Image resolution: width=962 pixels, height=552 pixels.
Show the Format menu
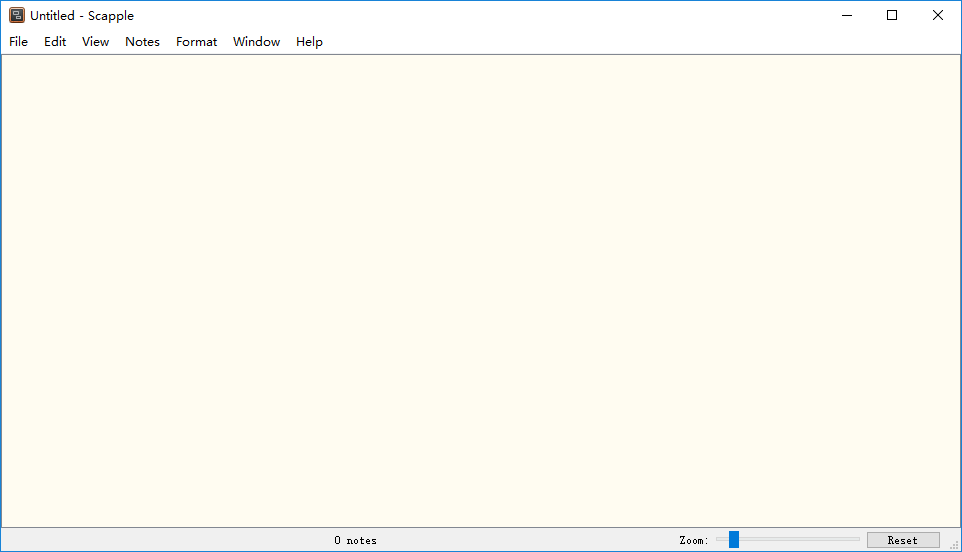196,42
